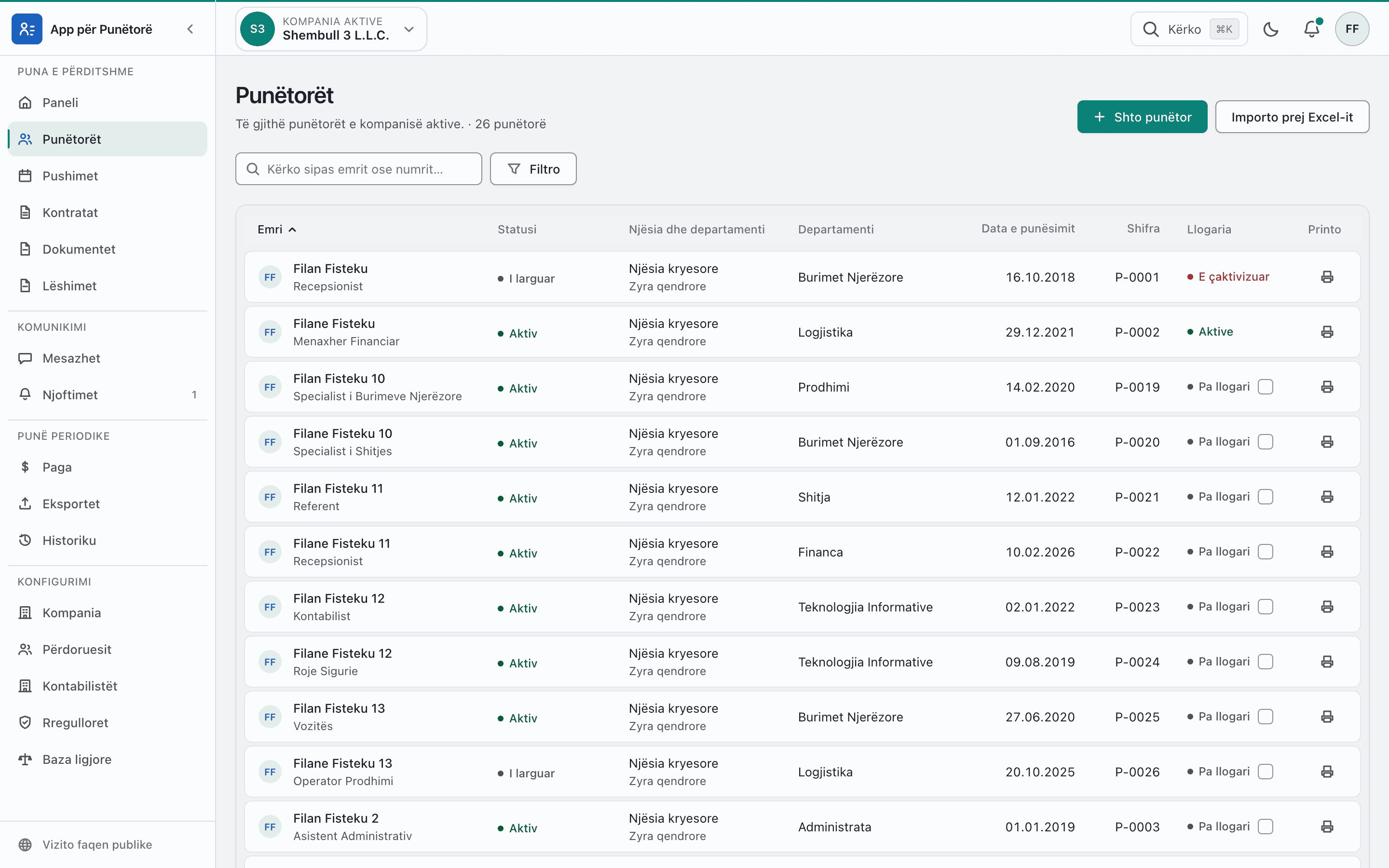Go to Paneli in the sidebar
The height and width of the screenshot is (868, 1389).
pyautogui.click(x=108, y=102)
